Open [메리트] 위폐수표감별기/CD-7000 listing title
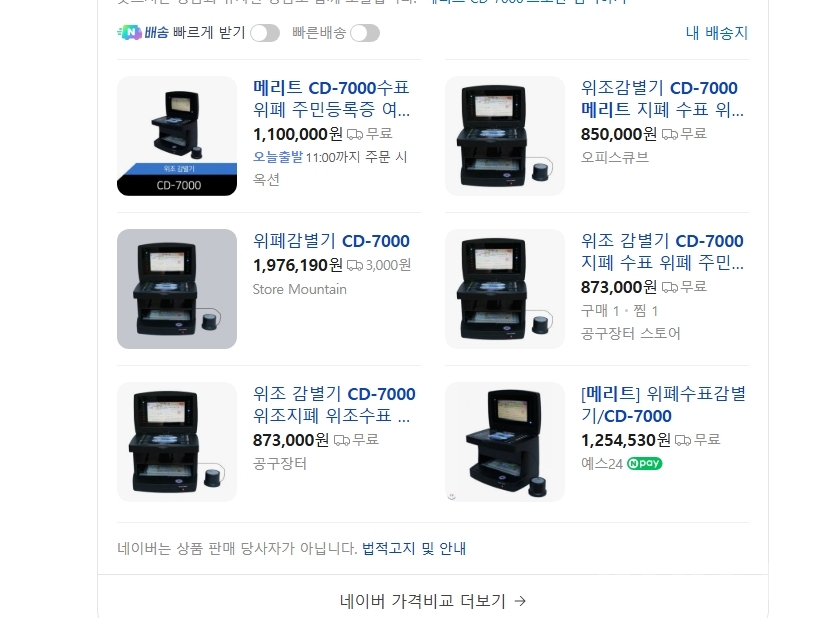 pos(663,405)
